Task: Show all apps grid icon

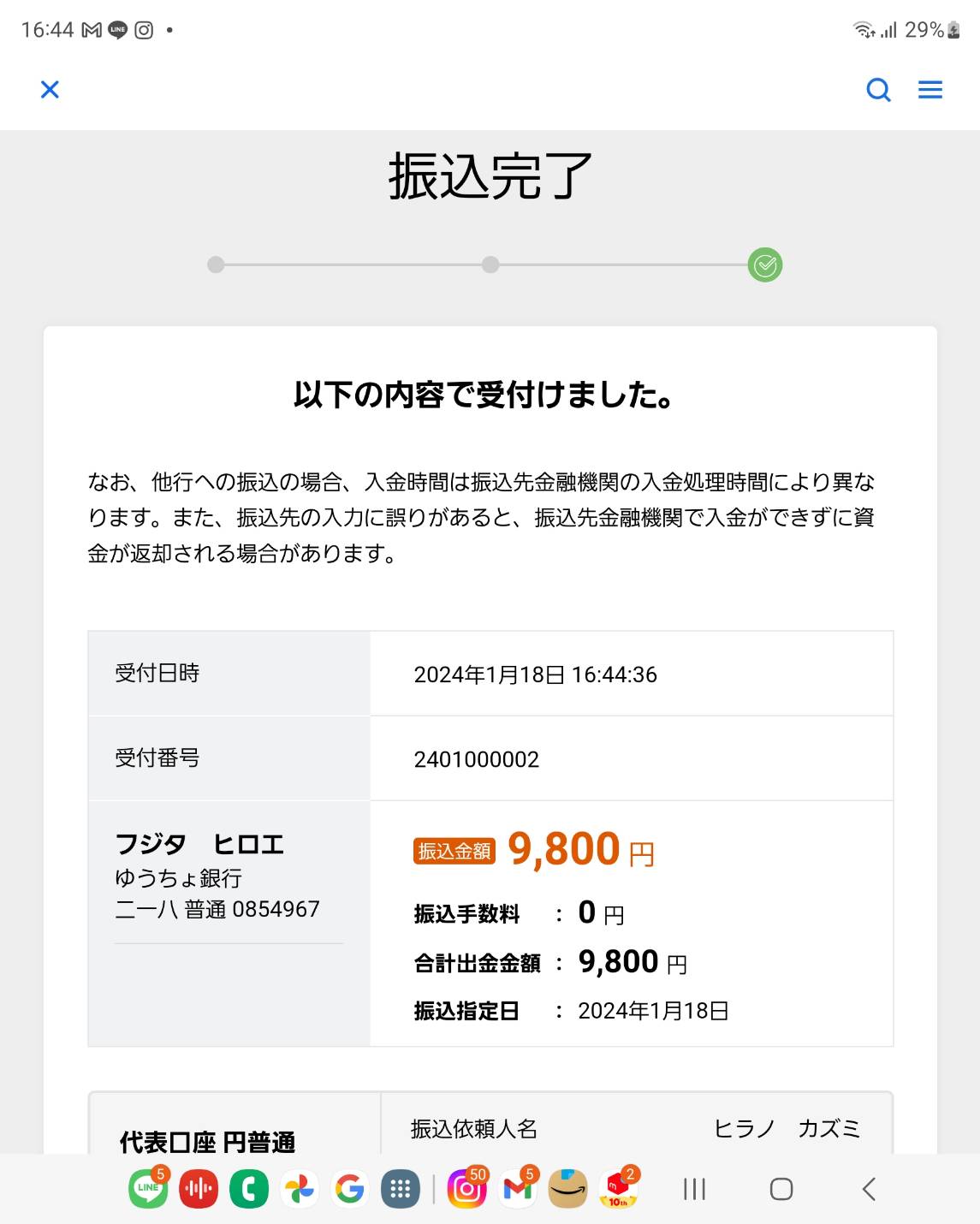Action: coord(401,1189)
